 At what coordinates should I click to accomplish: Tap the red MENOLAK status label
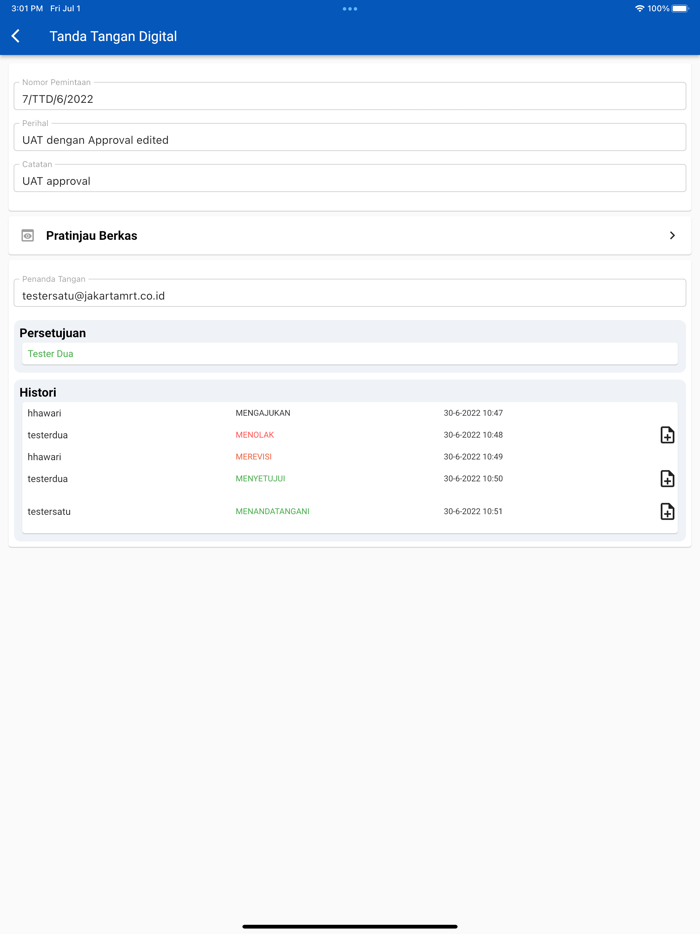[255, 435]
